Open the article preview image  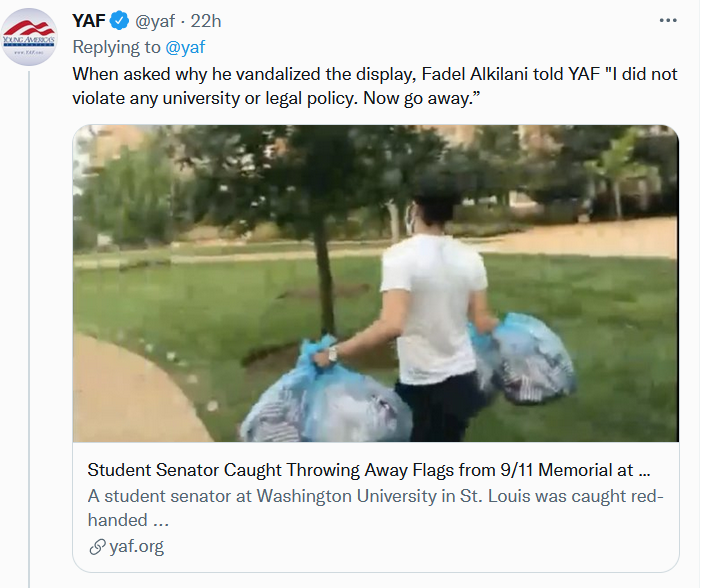coord(375,283)
